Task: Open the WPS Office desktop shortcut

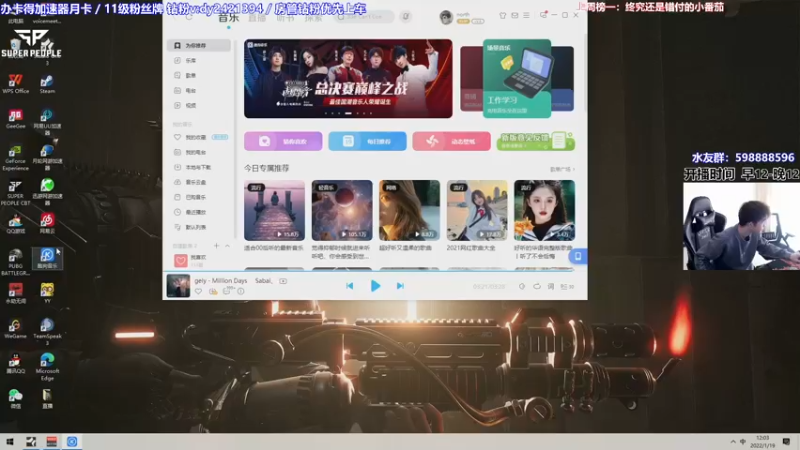Action: coord(15,84)
